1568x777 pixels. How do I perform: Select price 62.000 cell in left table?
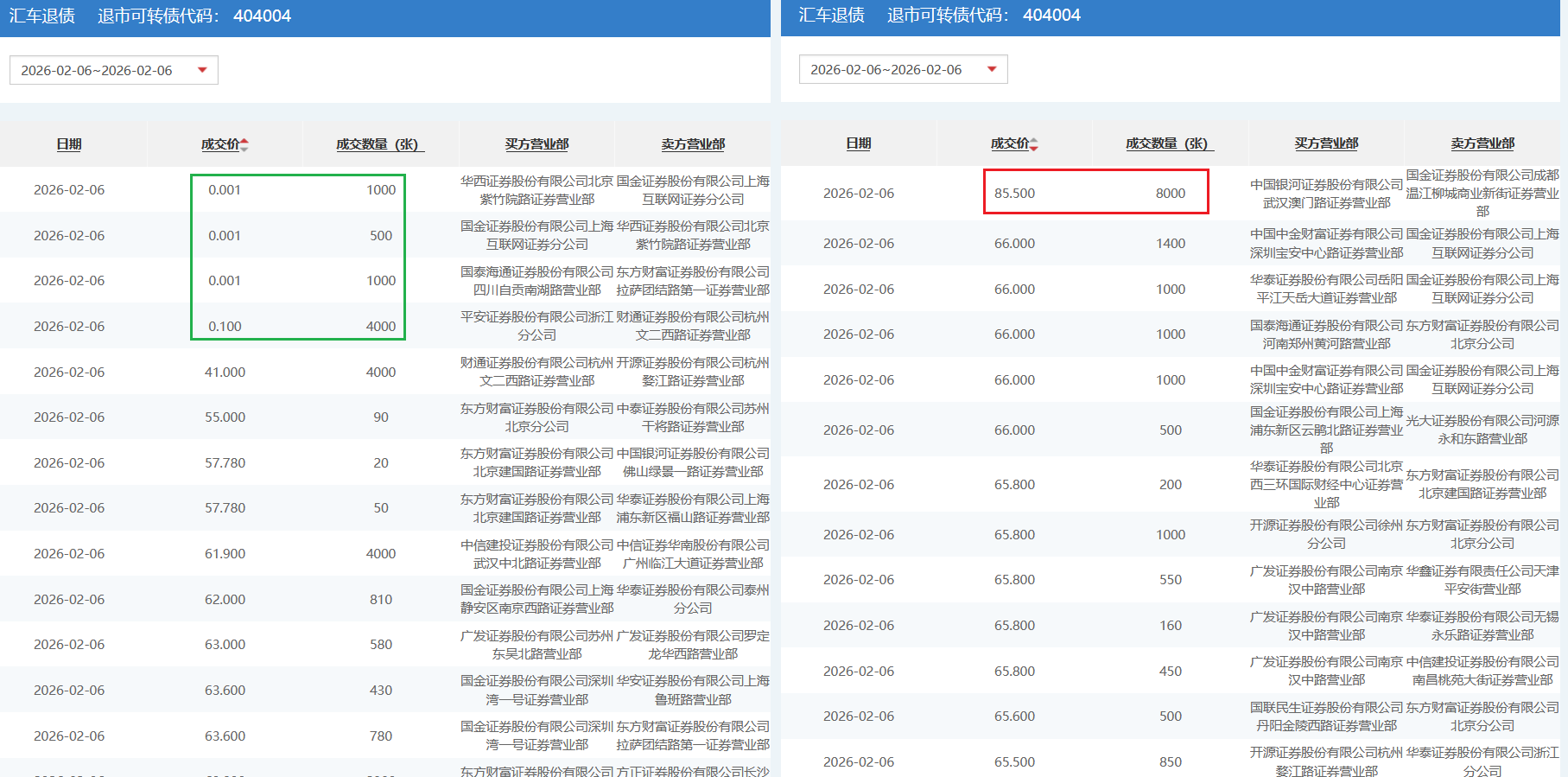(x=225, y=600)
